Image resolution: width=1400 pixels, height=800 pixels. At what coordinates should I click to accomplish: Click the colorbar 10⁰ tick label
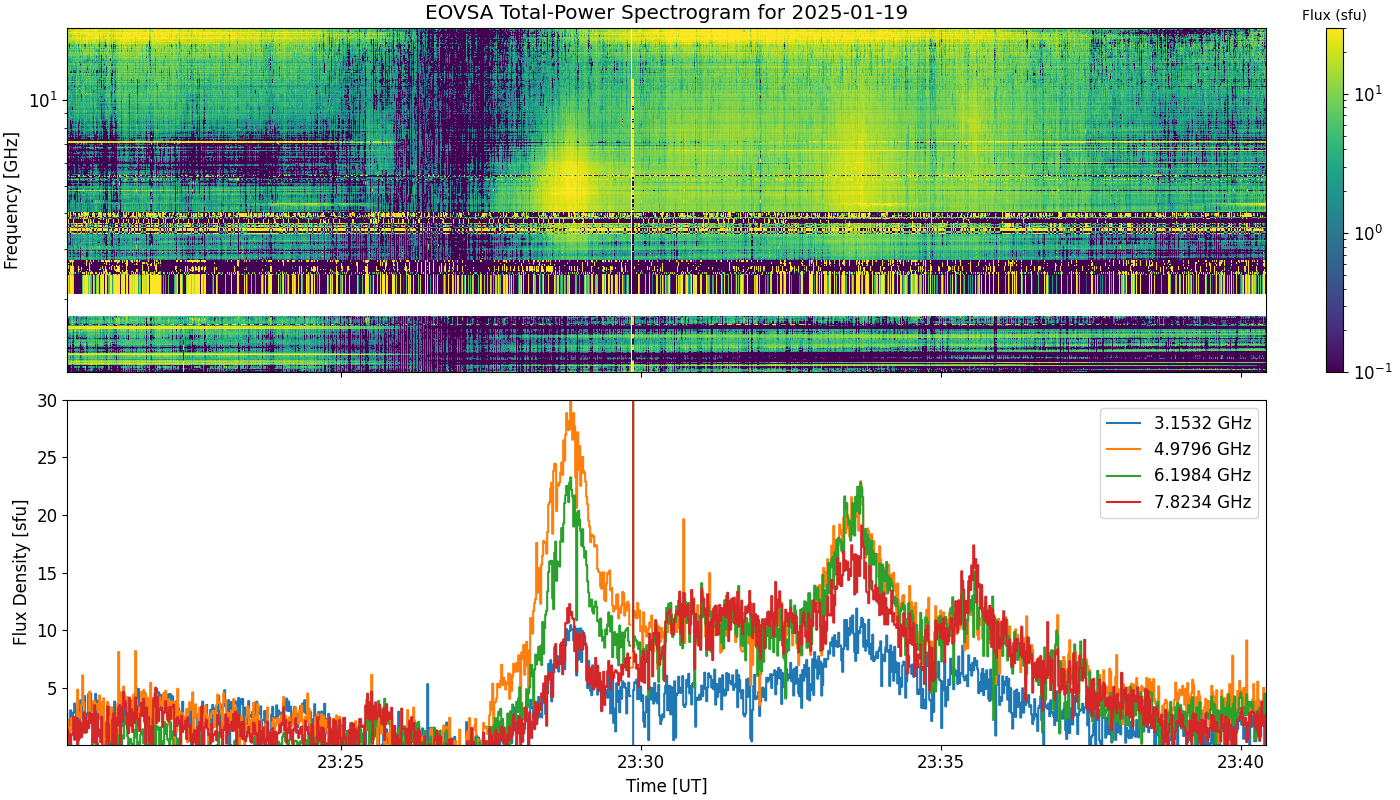1366,232
